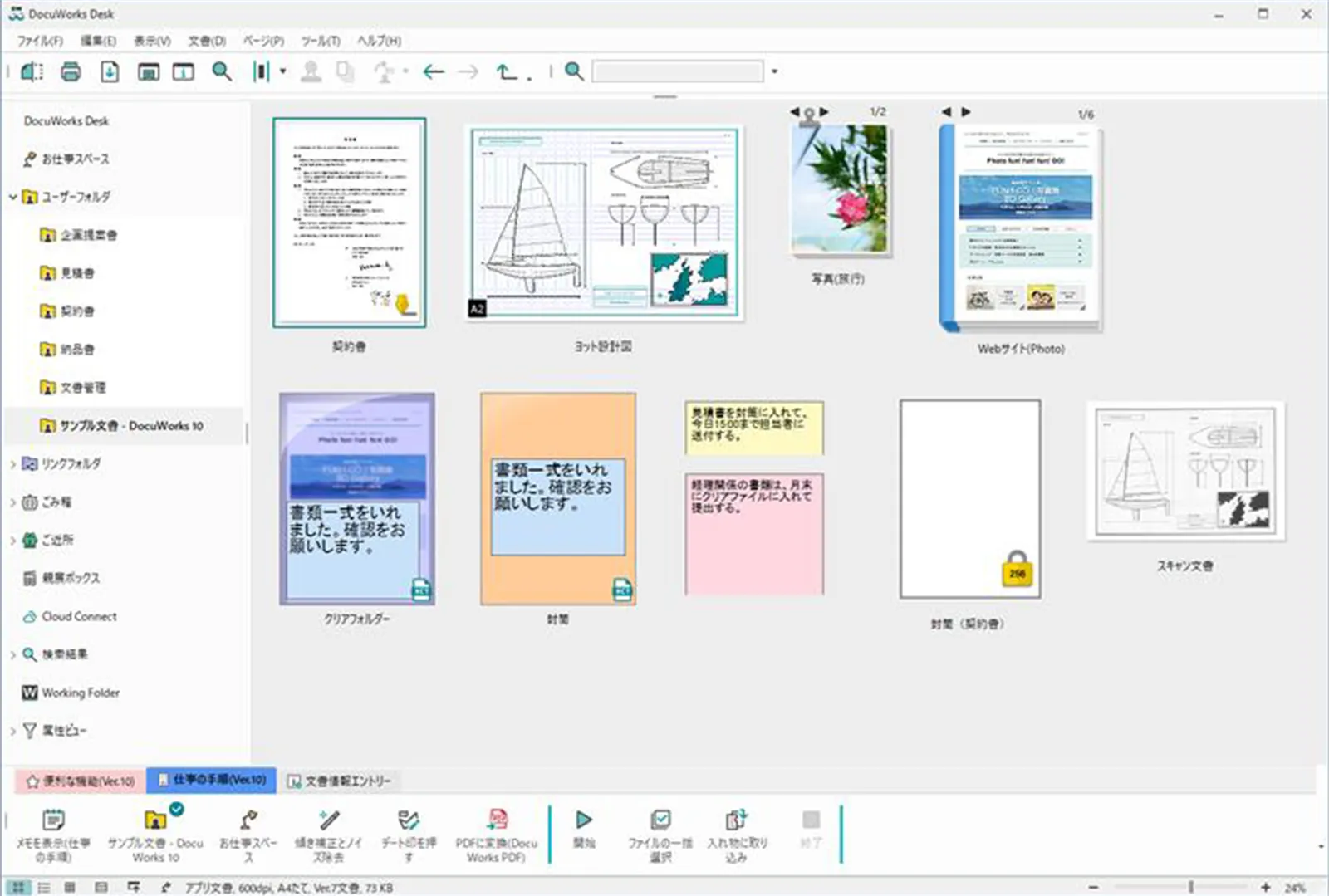
Task: Open Working Folder in the folder tree
Action: coord(71,693)
